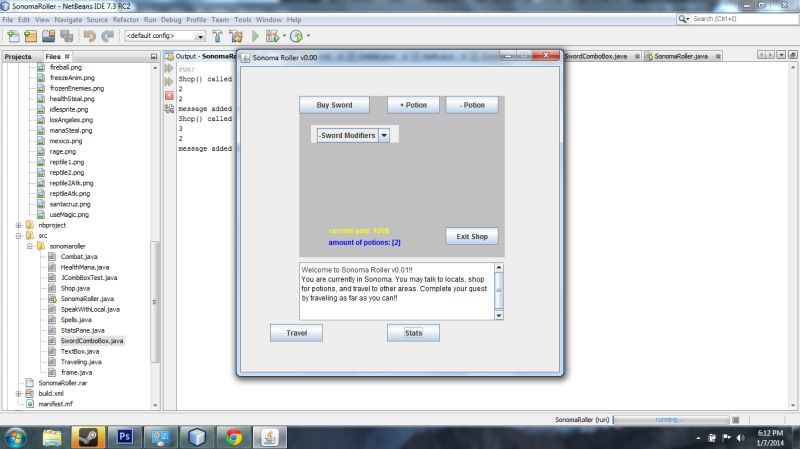Viewport: 800px width, 449px height.
Task: Click the top Re-run icon in Output
Action: [169, 68]
